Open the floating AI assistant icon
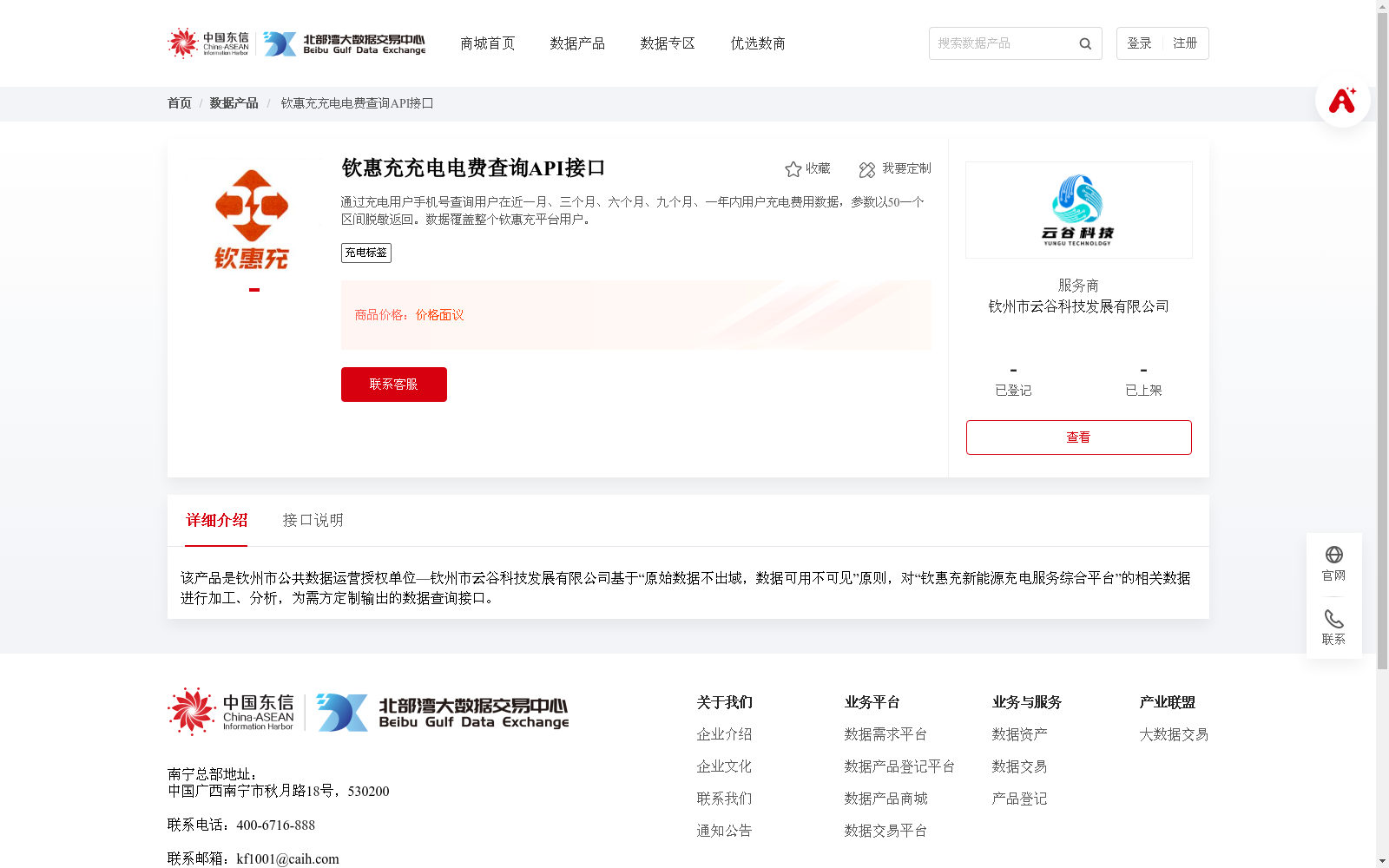This screenshot has width=1389, height=868. 1342,100
